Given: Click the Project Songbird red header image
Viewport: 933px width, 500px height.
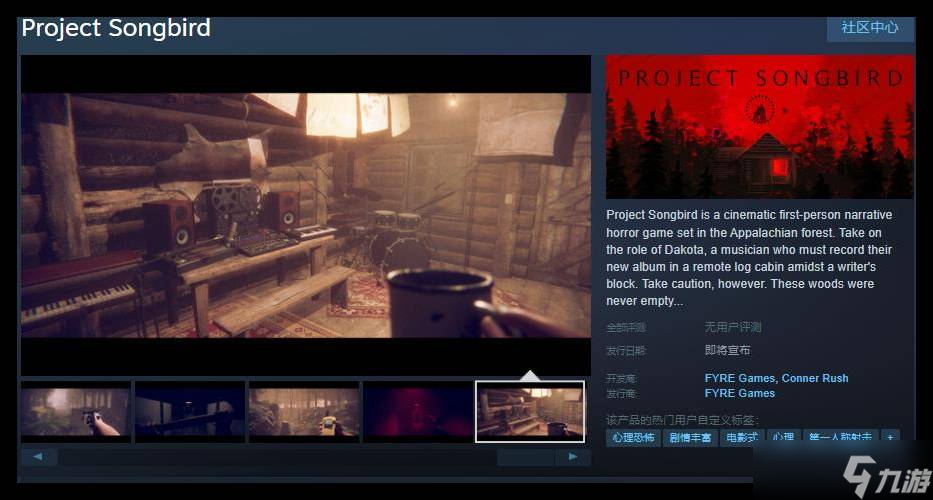Looking at the screenshot, I should click(x=759, y=126).
